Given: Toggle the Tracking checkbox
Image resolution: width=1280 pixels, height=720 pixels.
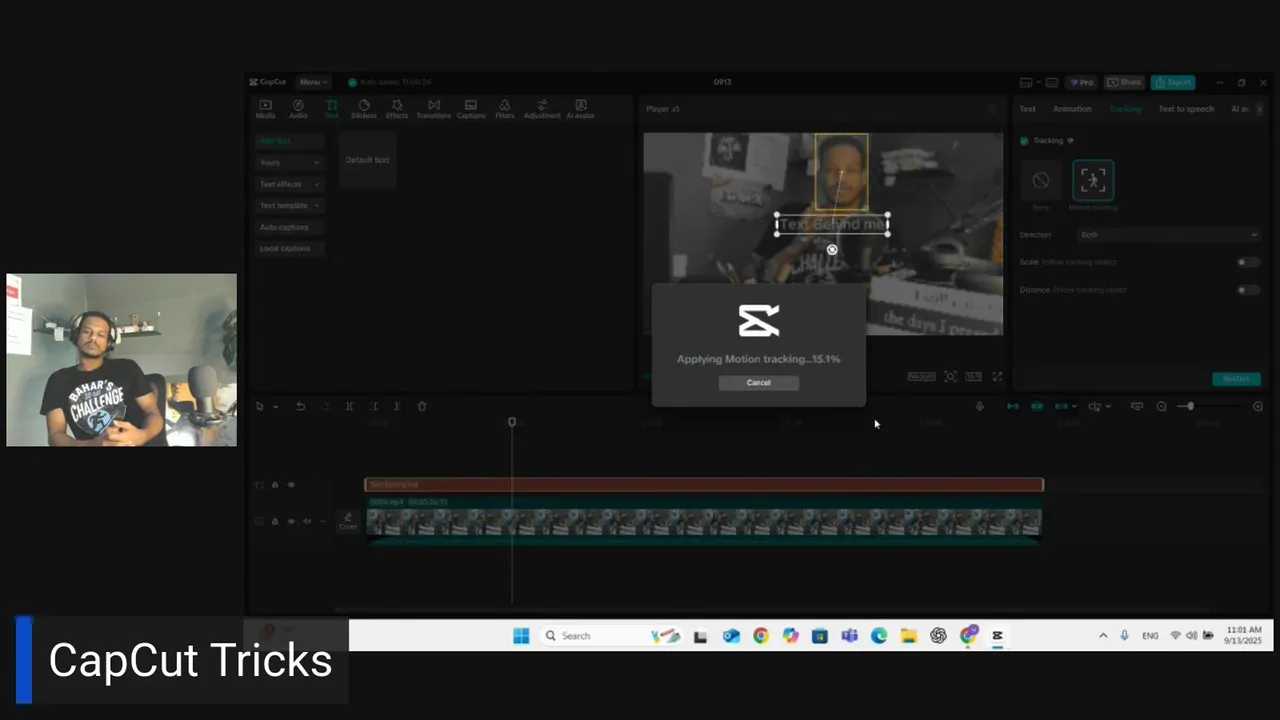Looking at the screenshot, I should 1024,141.
